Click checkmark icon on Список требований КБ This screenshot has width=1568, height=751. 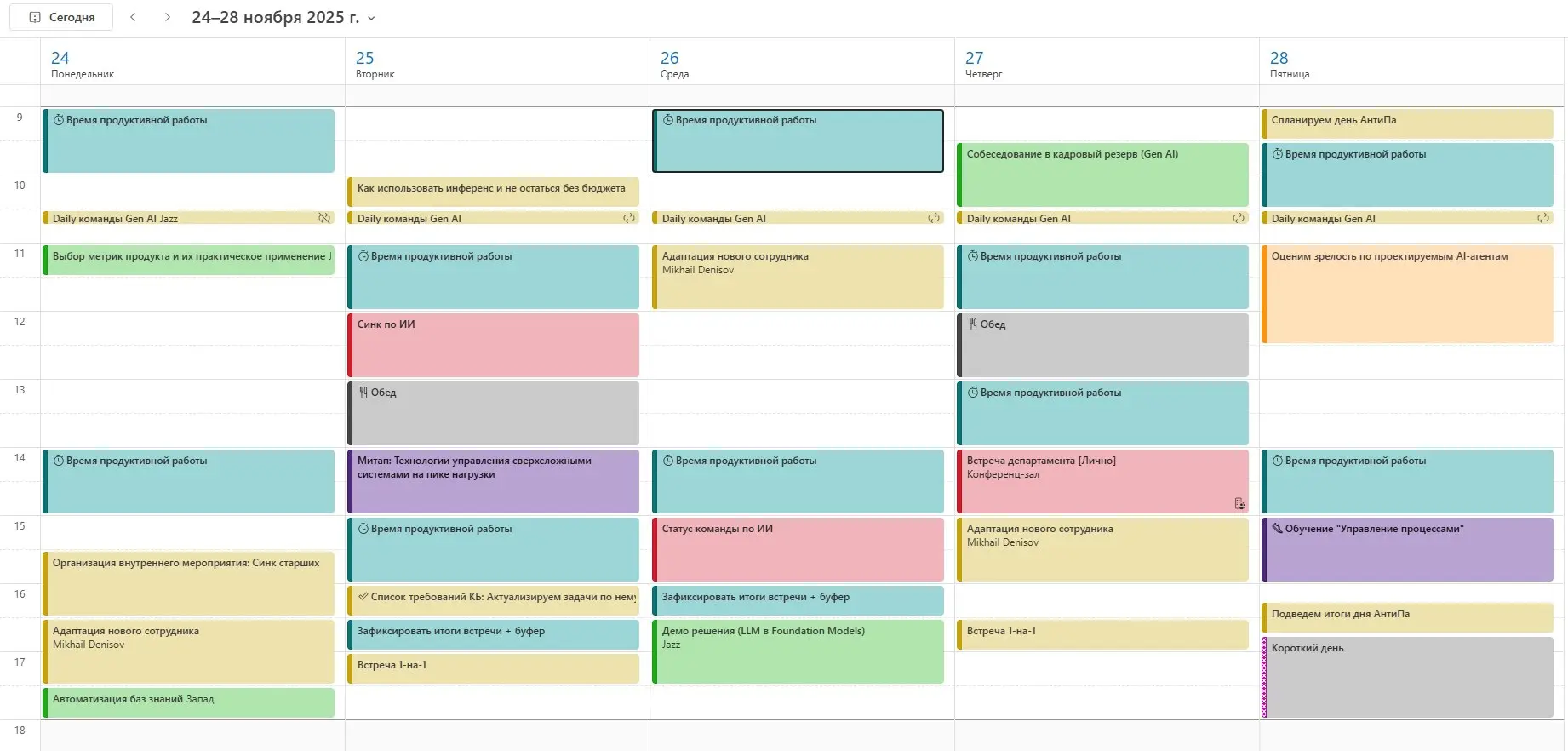(363, 597)
